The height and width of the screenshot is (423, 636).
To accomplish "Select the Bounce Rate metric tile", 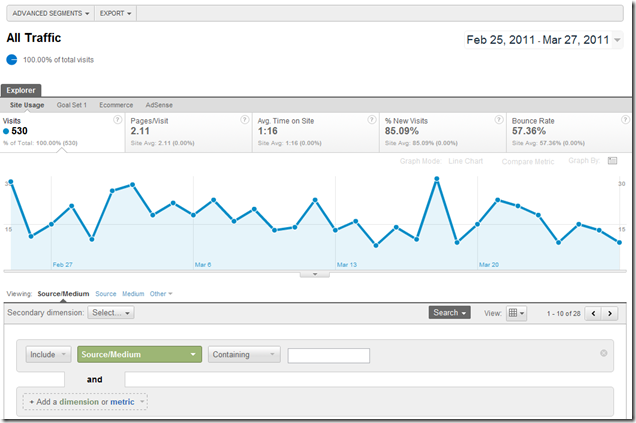I will coord(569,133).
